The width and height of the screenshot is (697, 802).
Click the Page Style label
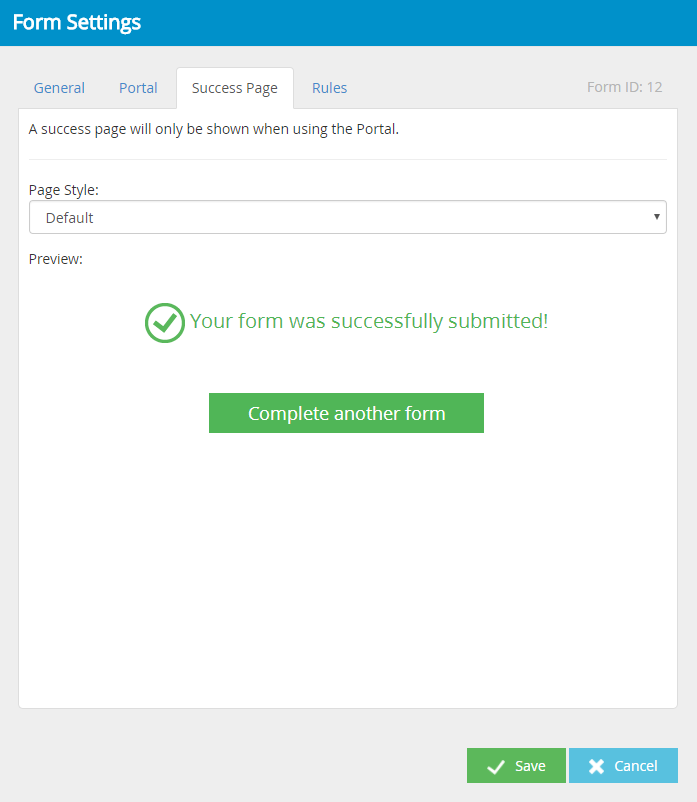[x=63, y=190]
